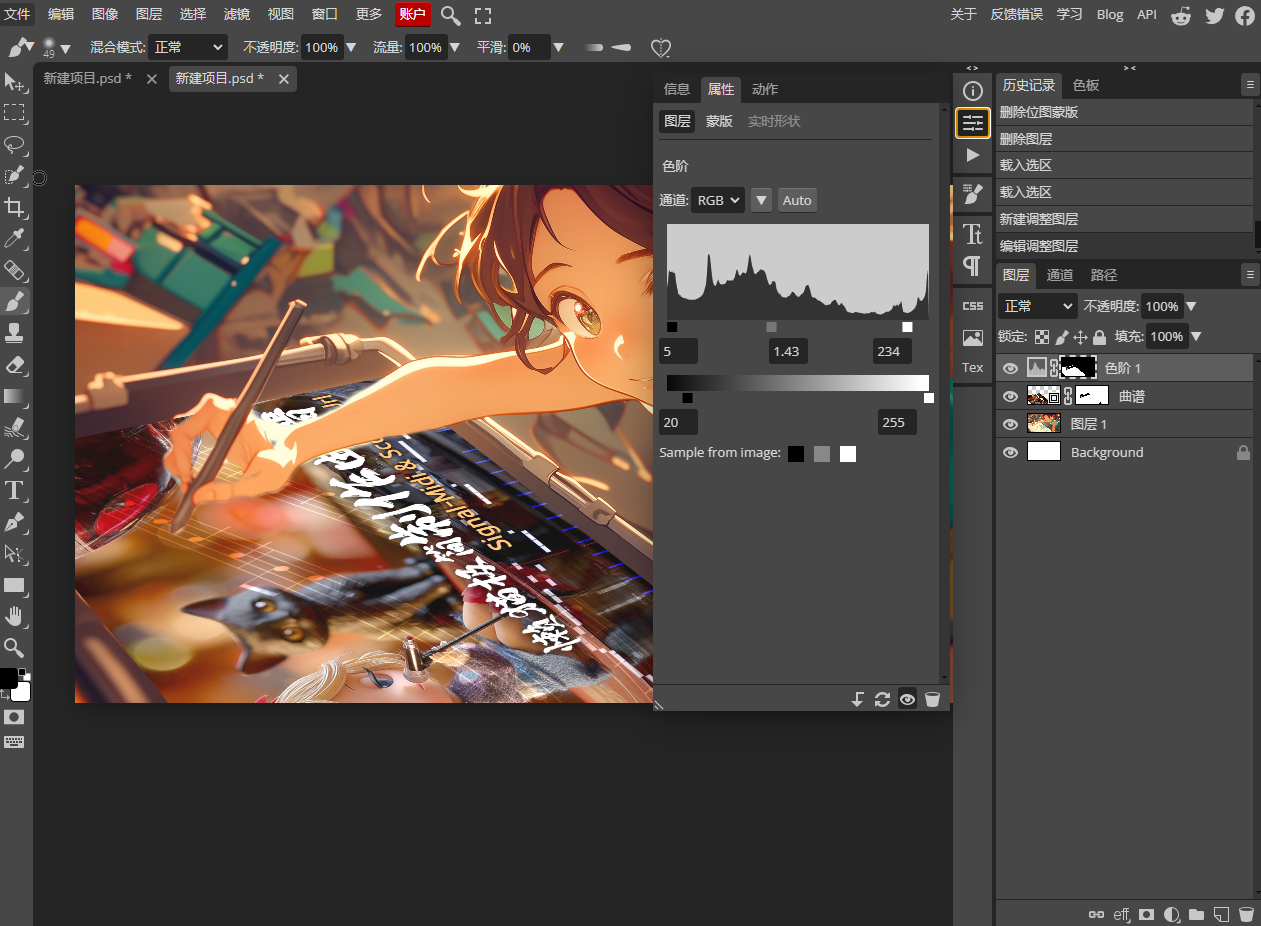Select the Path Selection tool
Screen dimensions: 1261x926
[x=14, y=553]
